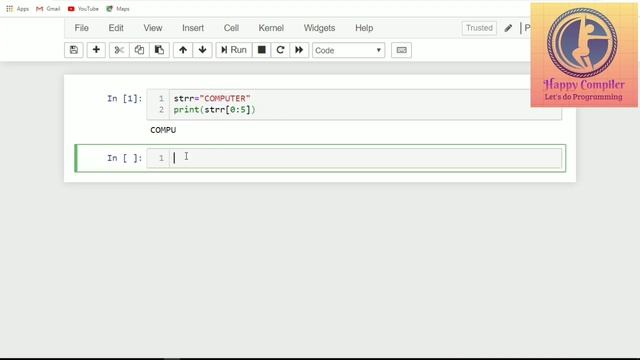Click the COMPU output text
Screen dimensions: 640x360
[163, 130]
